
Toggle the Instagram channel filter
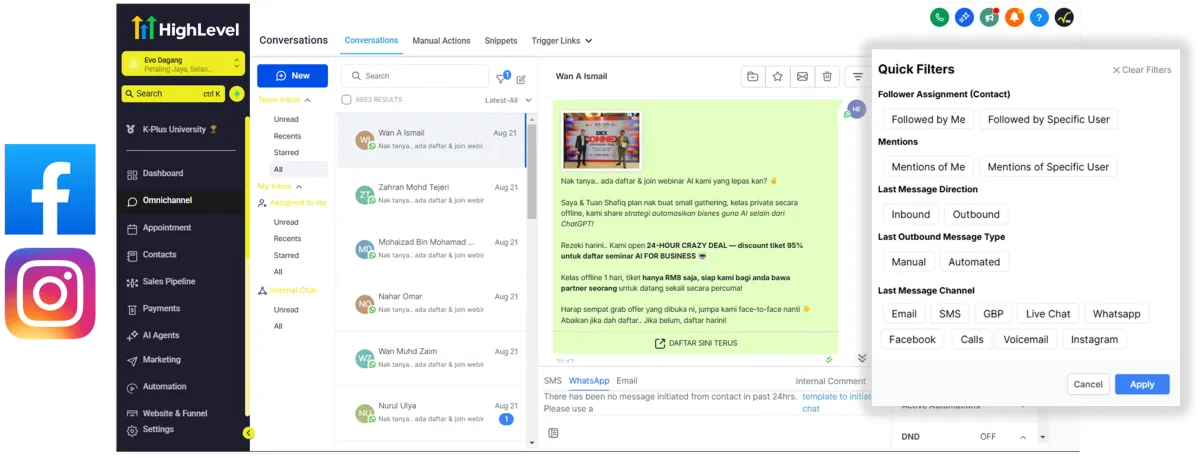click(x=1094, y=340)
